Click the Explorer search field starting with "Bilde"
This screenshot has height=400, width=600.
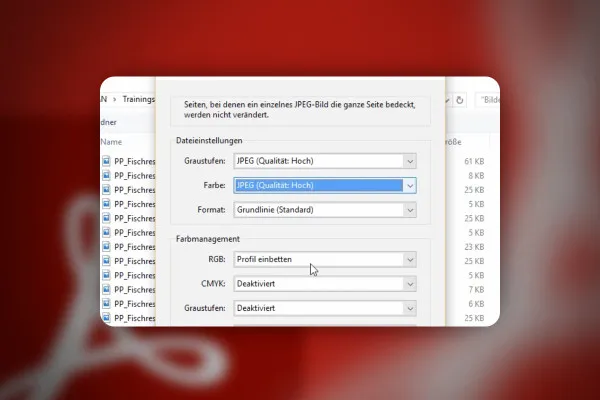click(488, 100)
